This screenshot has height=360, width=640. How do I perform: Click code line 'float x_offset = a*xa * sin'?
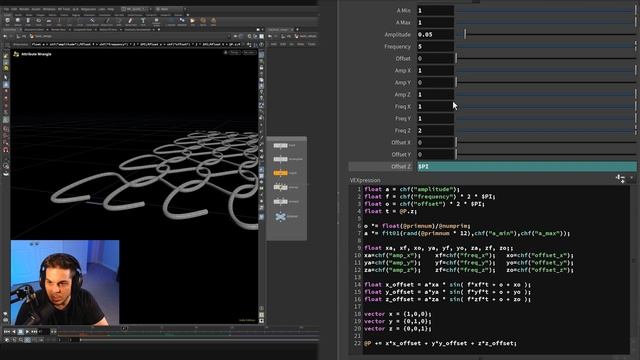(x=447, y=284)
